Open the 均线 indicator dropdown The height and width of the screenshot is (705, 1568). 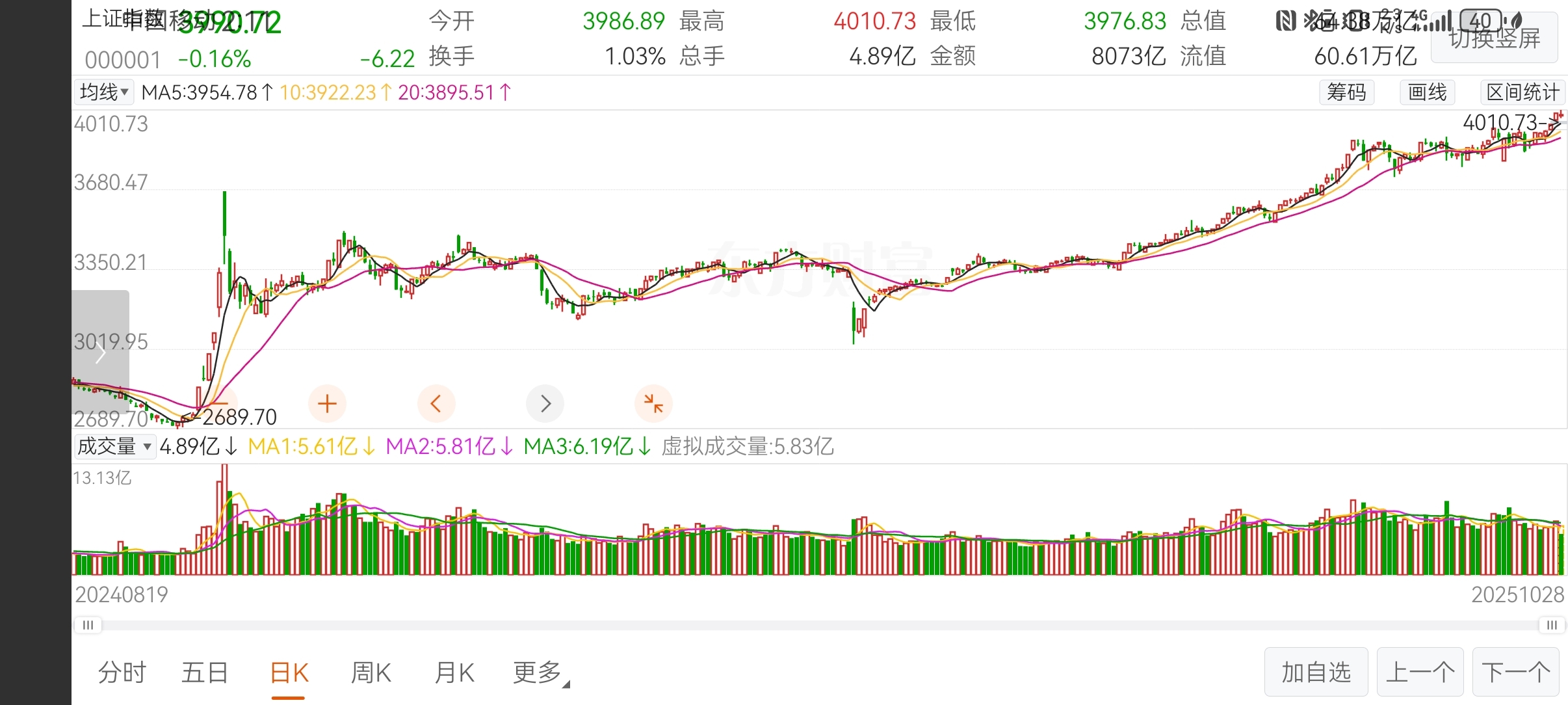point(104,92)
